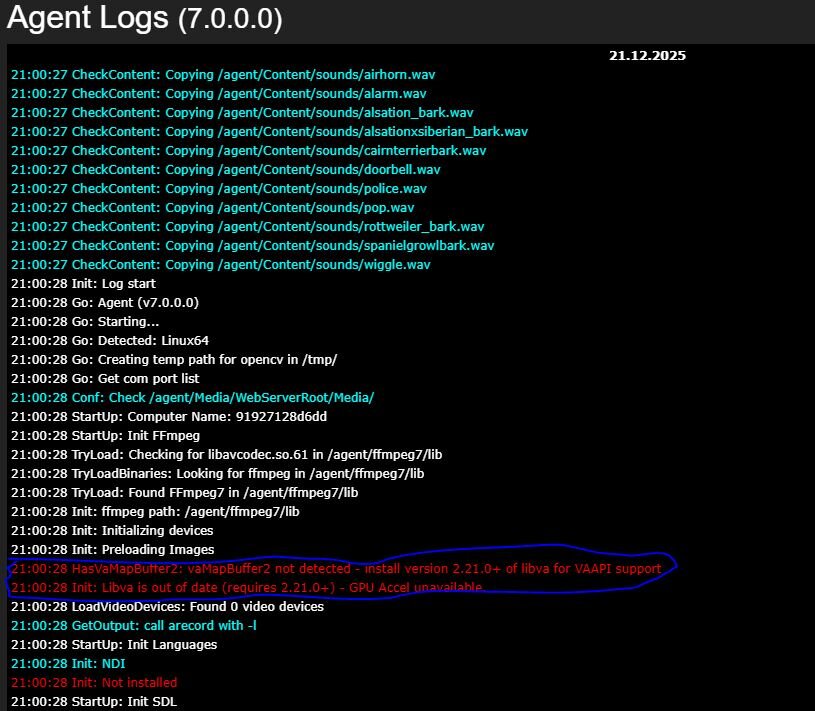Select the alsationxsiberian_bark.wav log entry

pyautogui.click(x=269, y=131)
